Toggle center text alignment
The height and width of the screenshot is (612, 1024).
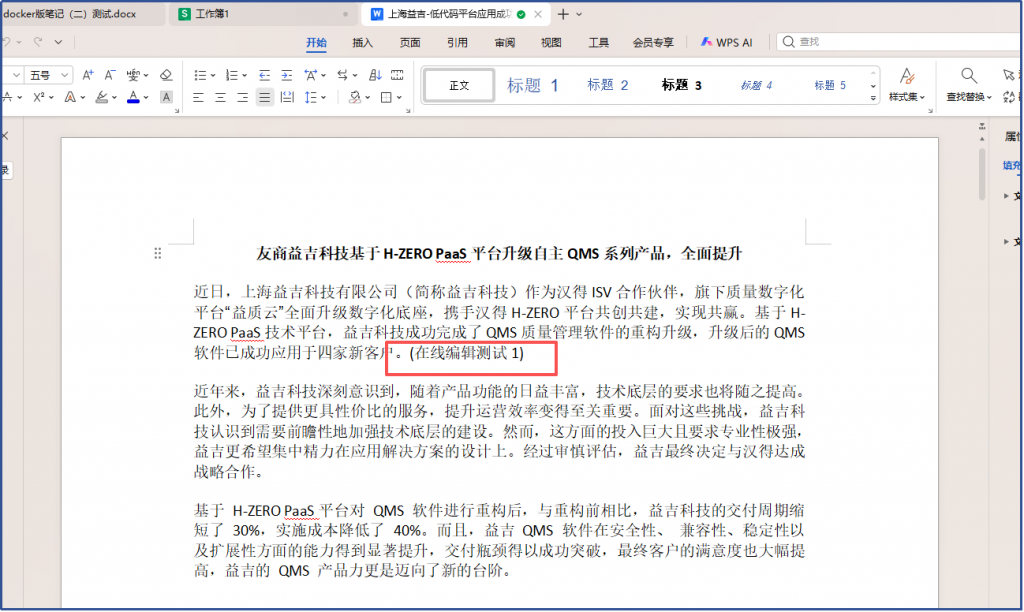219,97
